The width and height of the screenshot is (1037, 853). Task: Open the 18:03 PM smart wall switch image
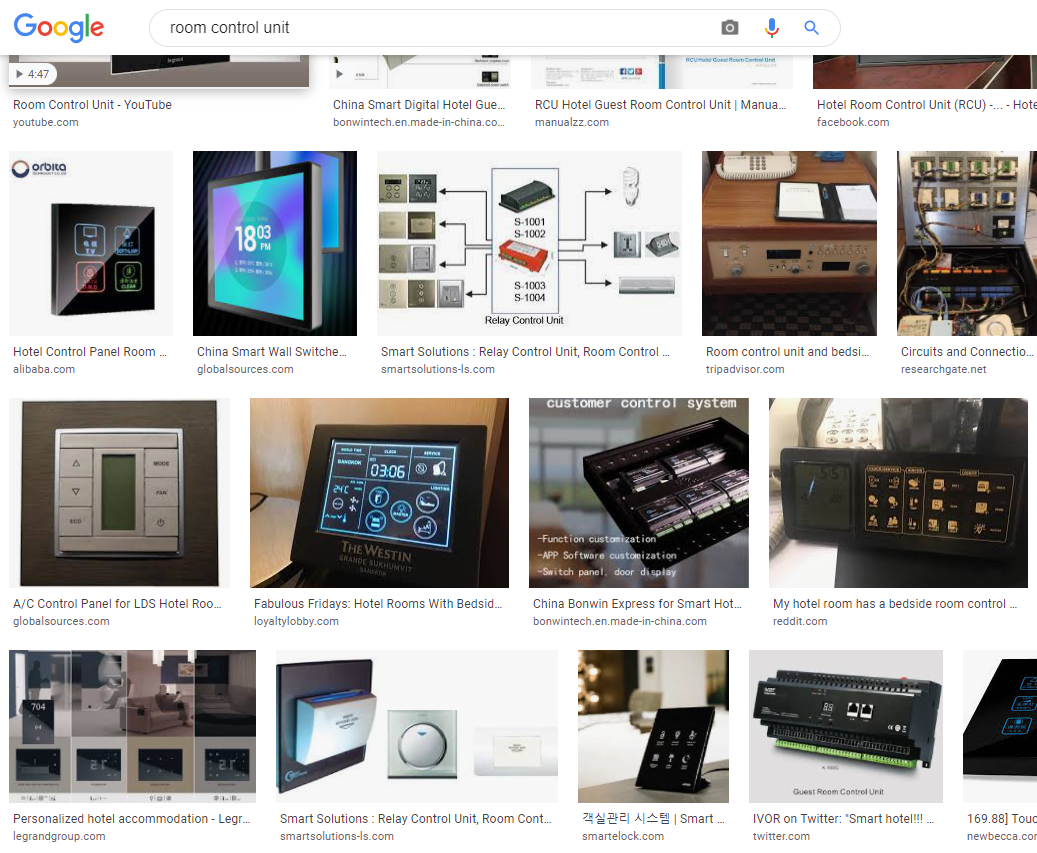point(274,243)
